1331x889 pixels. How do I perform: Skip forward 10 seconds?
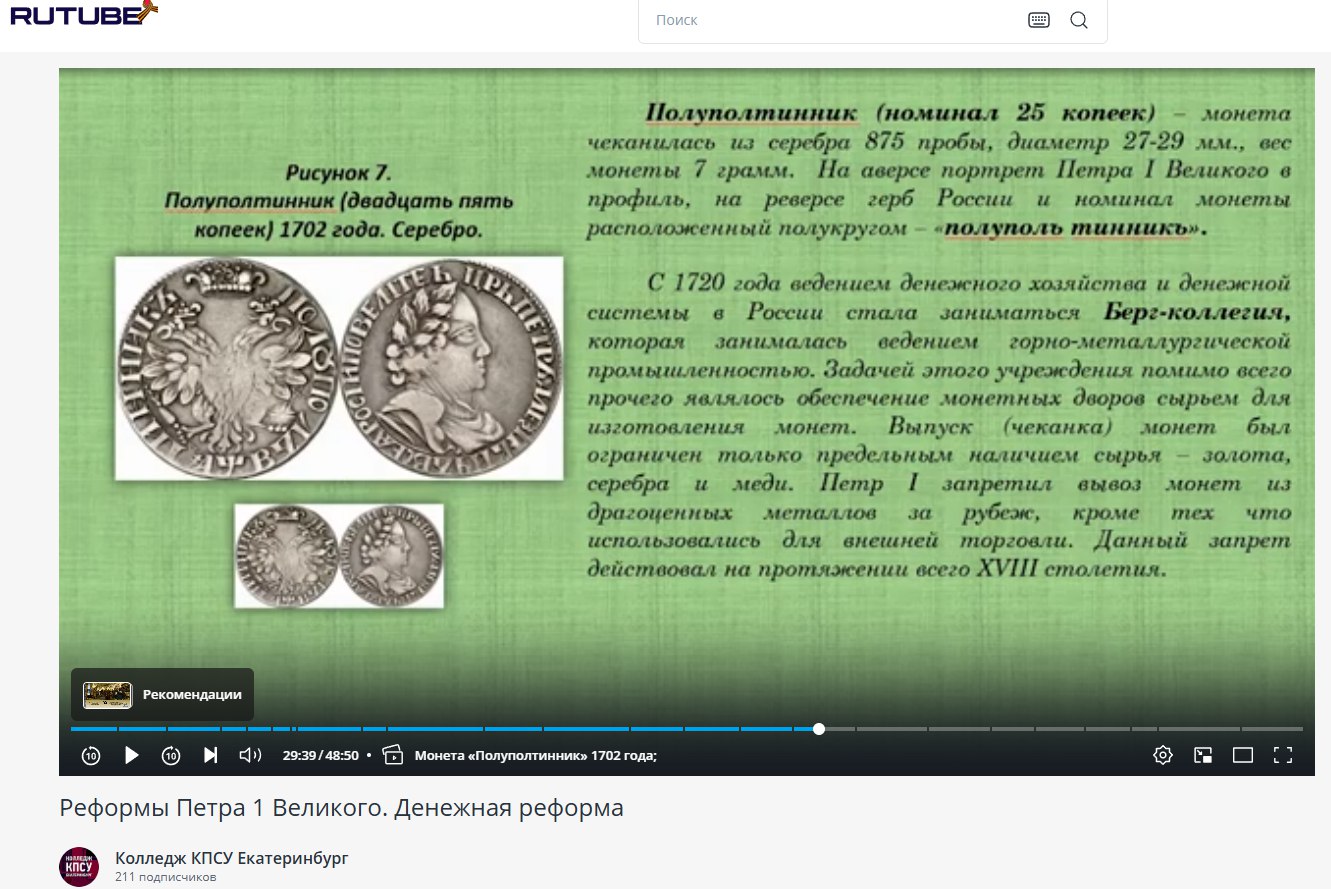click(171, 755)
